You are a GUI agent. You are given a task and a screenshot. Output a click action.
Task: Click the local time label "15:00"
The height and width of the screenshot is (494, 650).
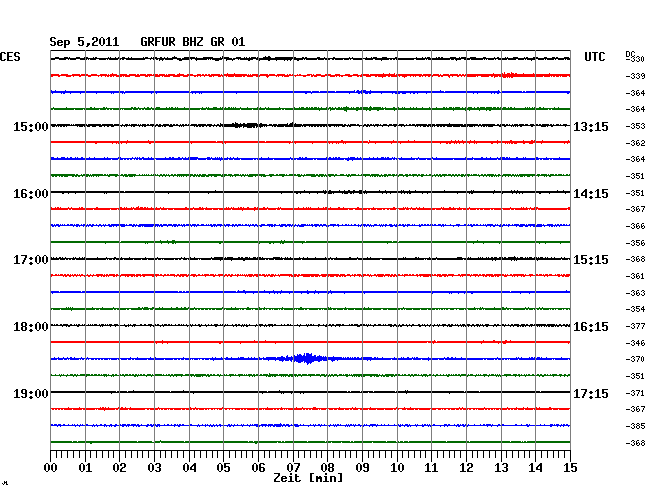click(x=31, y=126)
